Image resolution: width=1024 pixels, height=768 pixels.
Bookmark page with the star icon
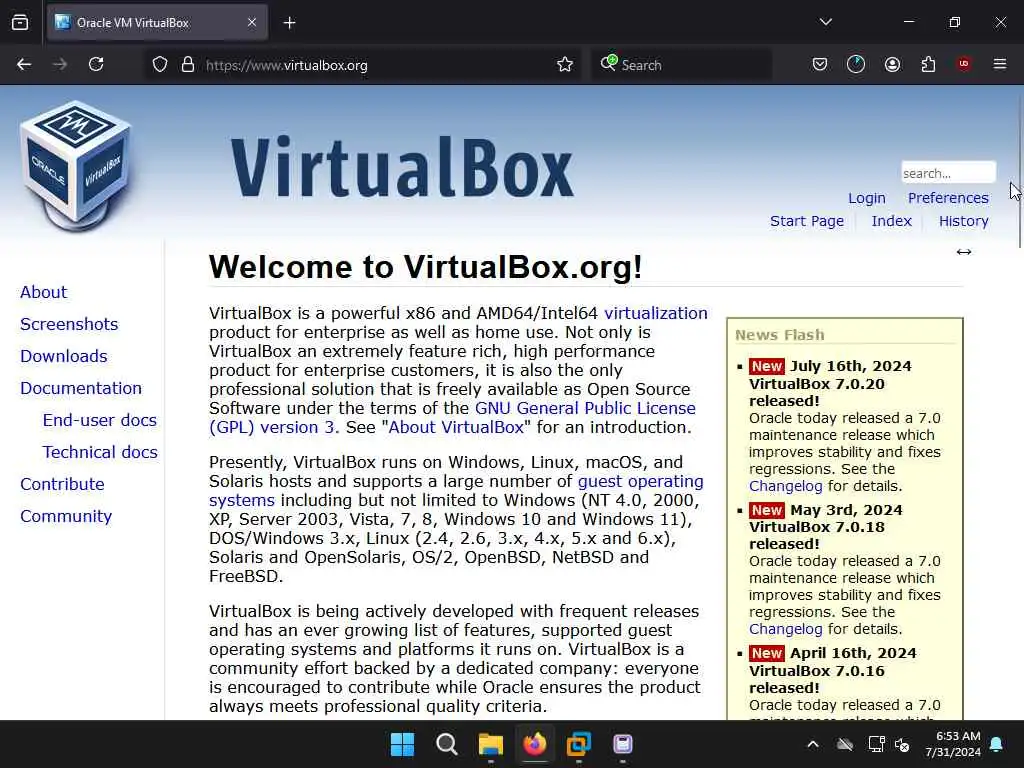tap(565, 65)
